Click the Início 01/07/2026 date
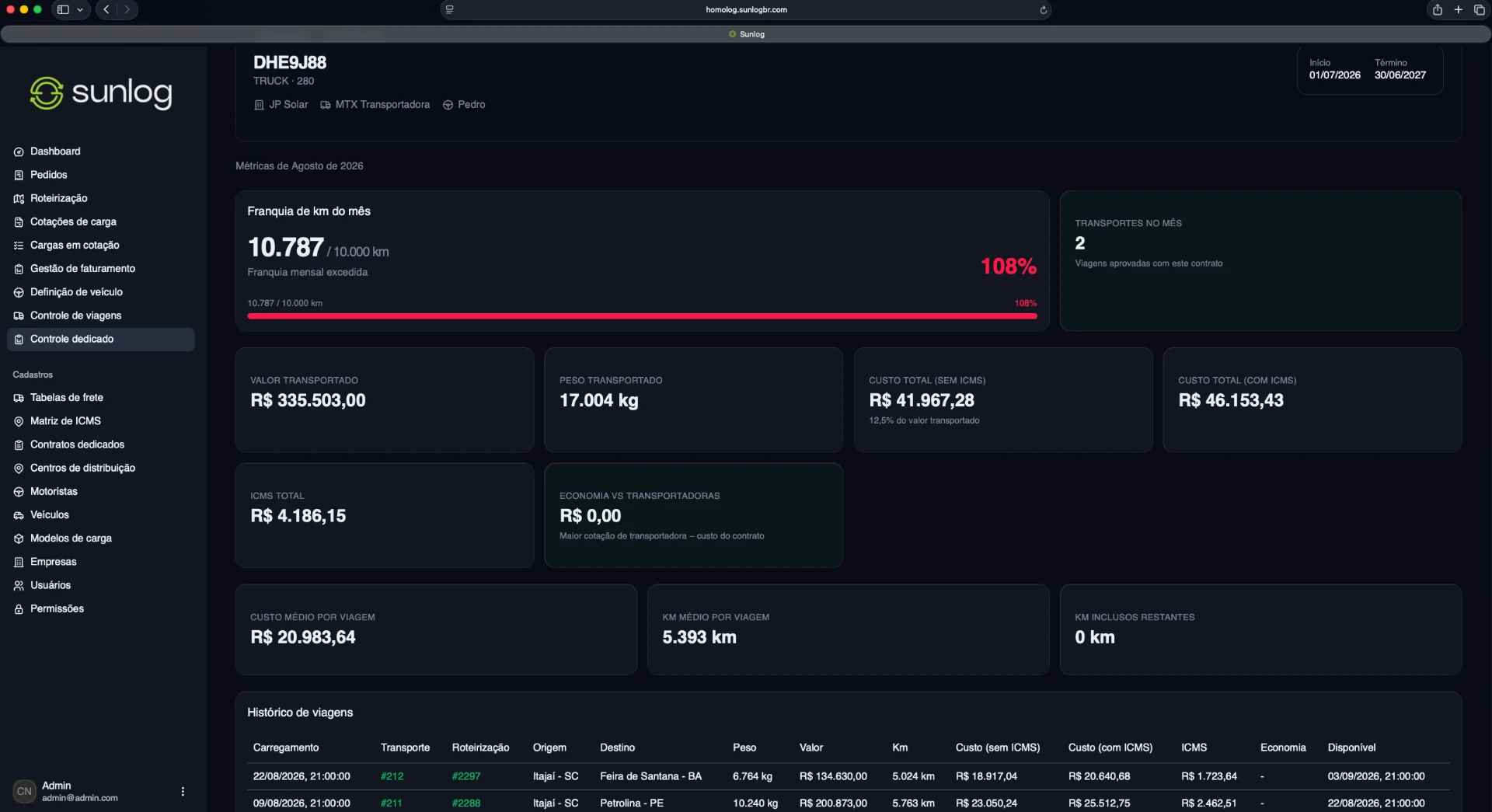This screenshot has height=812, width=1492. point(1334,75)
